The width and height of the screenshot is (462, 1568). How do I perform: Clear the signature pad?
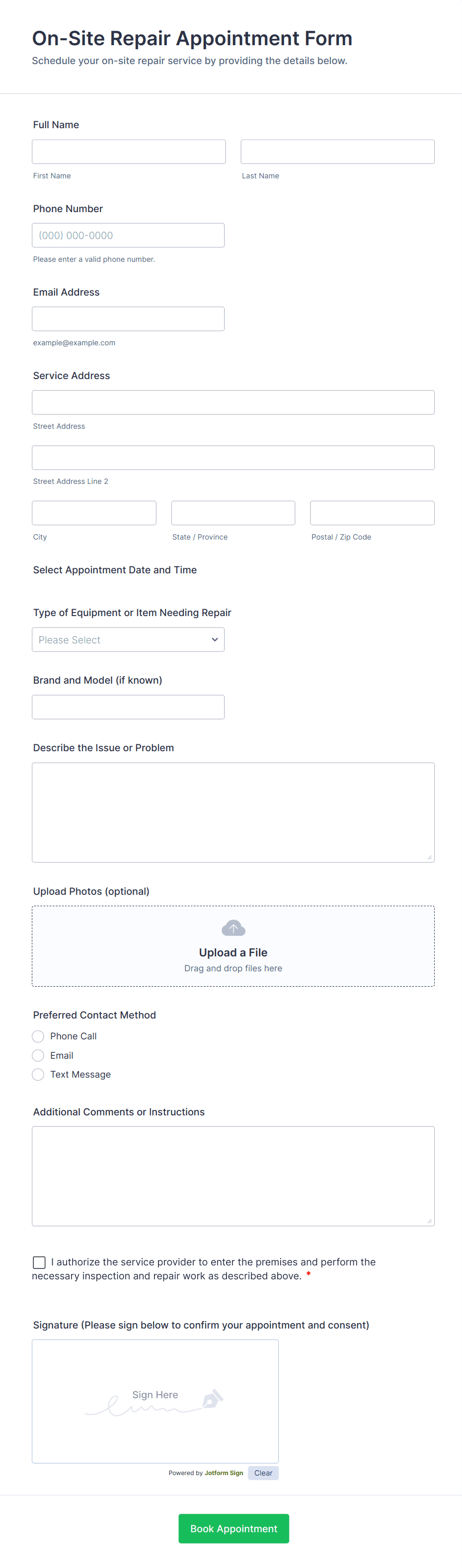click(263, 1473)
